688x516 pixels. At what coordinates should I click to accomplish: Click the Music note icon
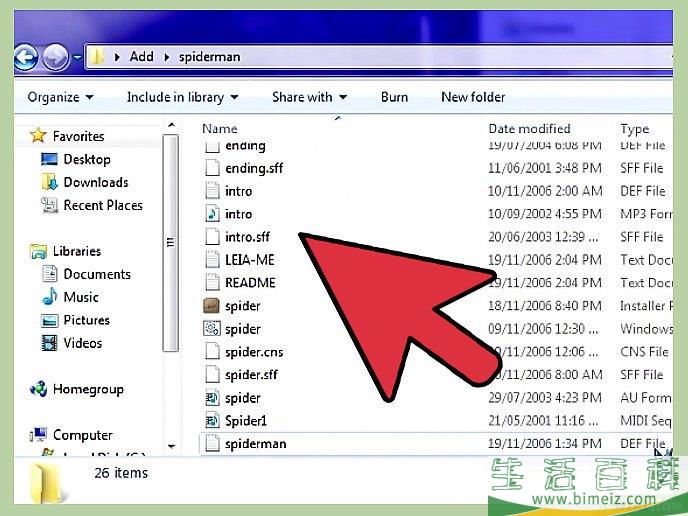50,296
